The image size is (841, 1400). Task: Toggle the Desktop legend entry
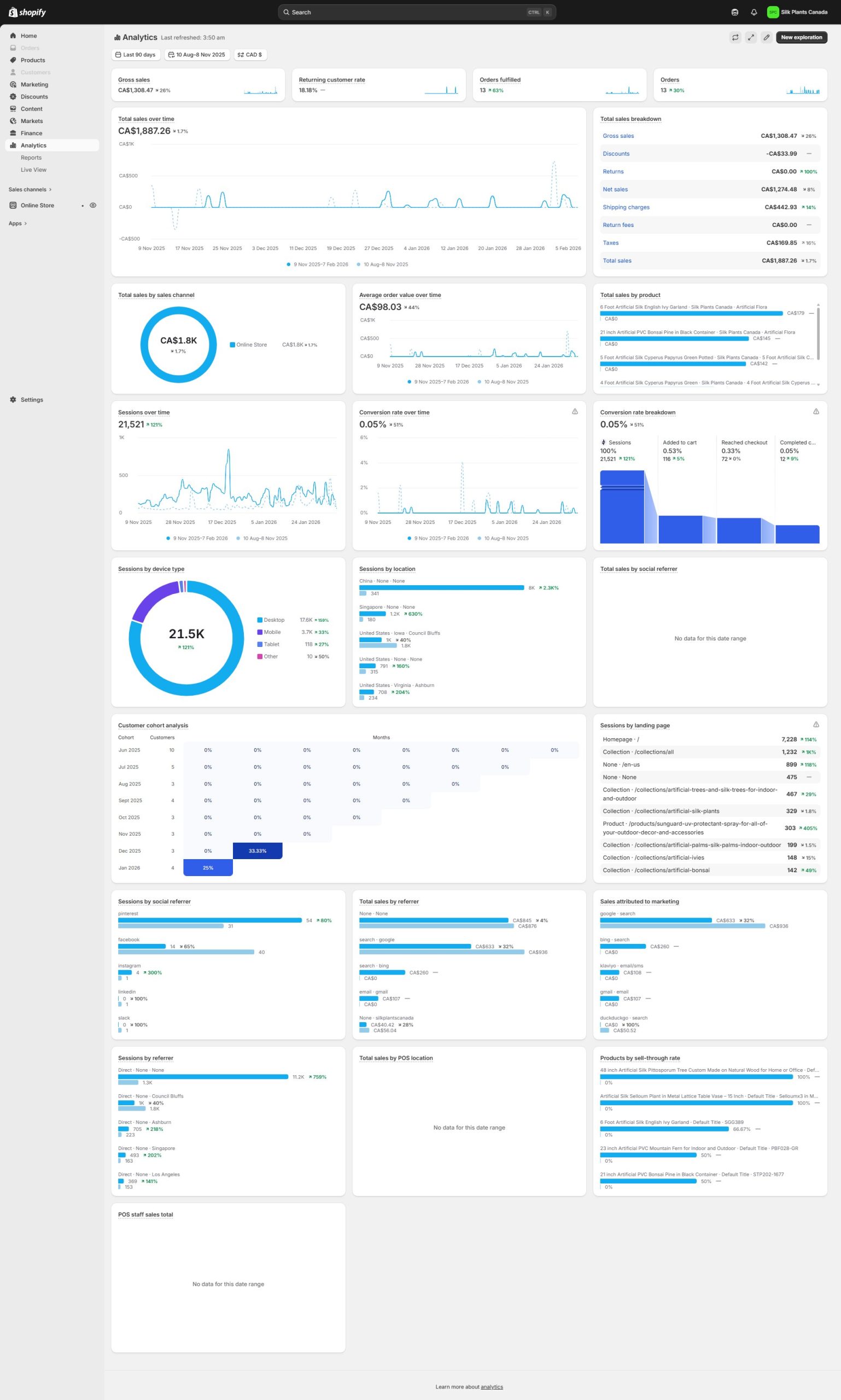pos(274,620)
